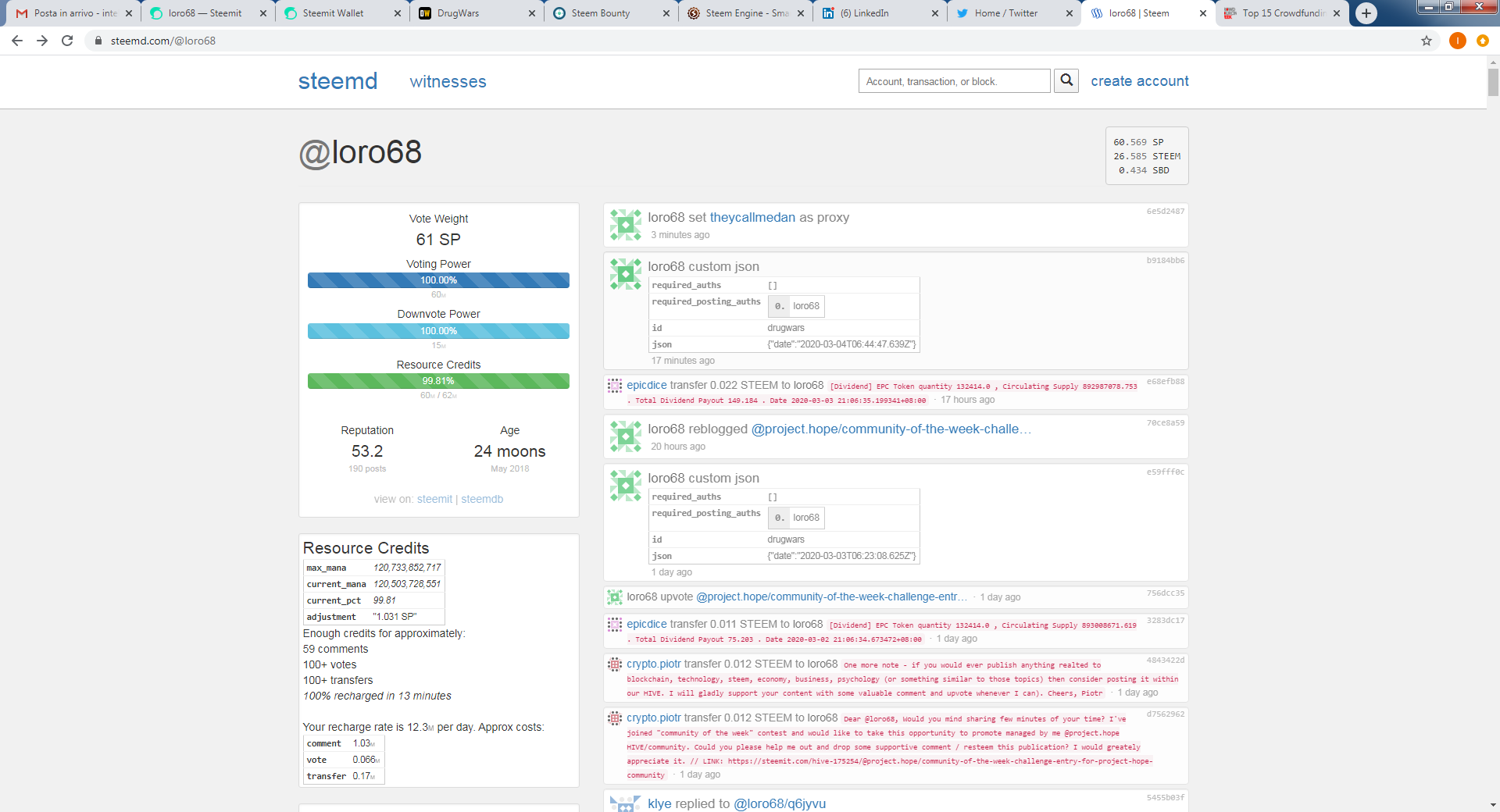Open upvoted project.hope challenge entry link
This screenshot has height=812, width=1500.
[832, 597]
